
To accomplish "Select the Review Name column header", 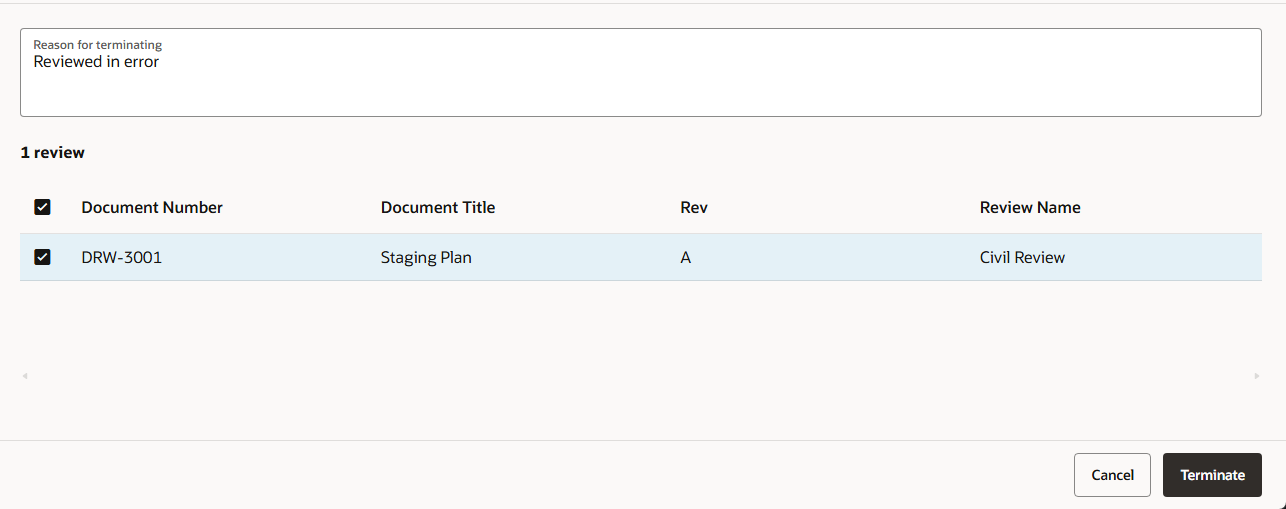I will [1030, 208].
